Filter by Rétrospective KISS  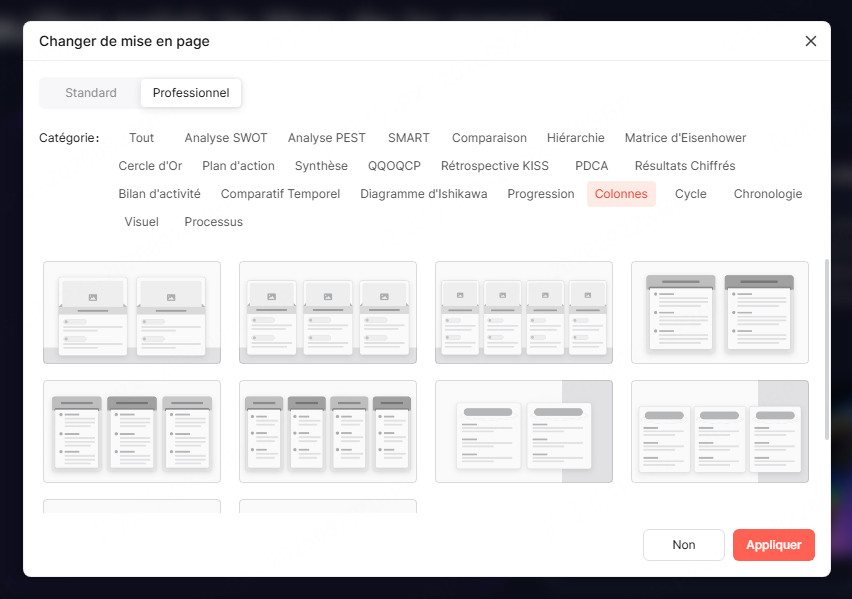pyautogui.click(x=494, y=166)
